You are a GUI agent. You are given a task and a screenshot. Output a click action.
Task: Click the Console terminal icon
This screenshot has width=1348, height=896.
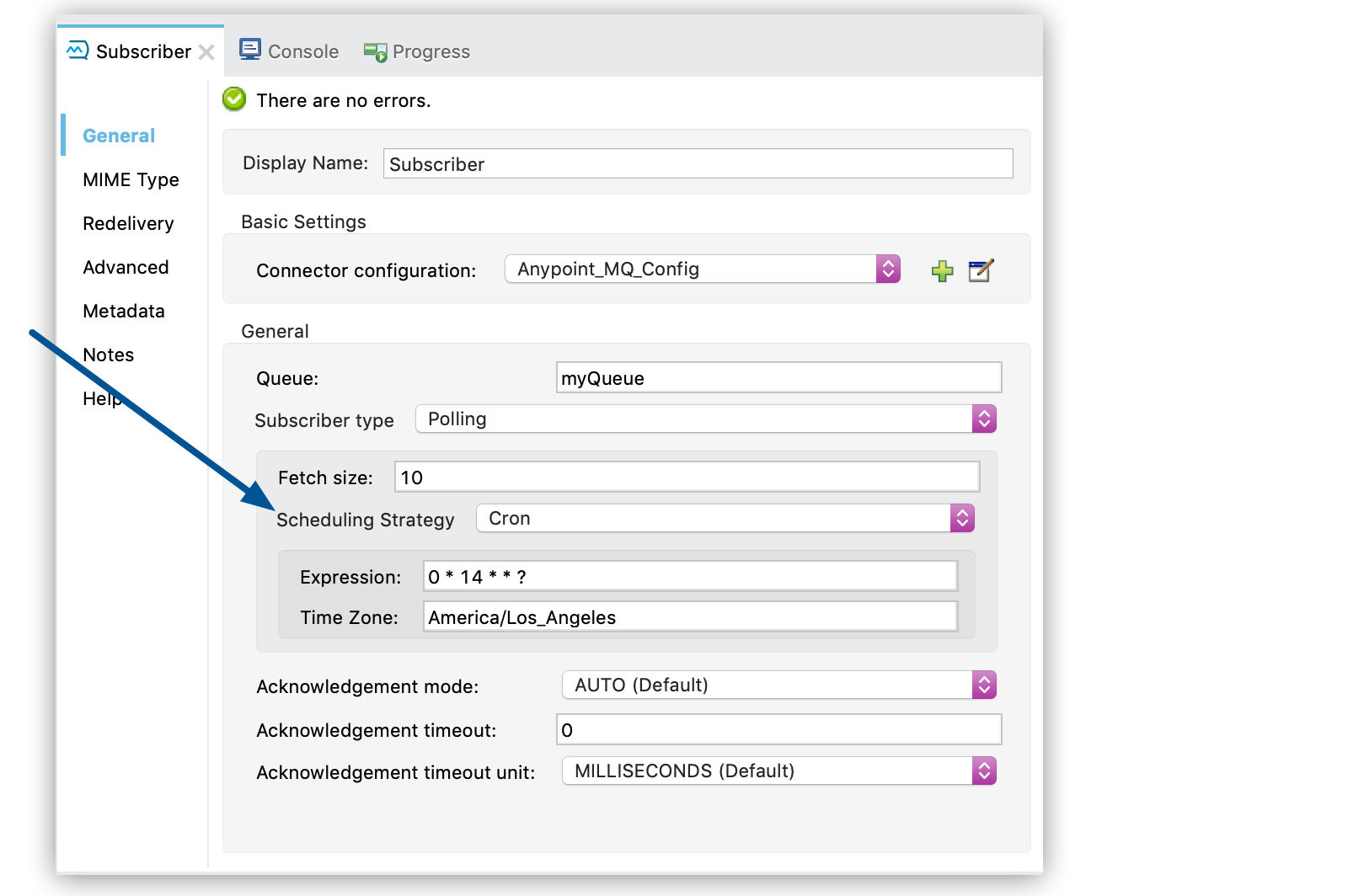point(250,50)
